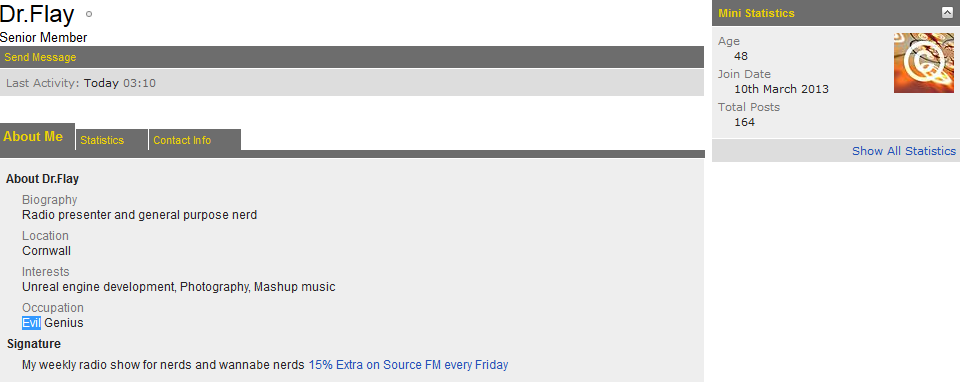Click the Join Date value

pos(781,89)
